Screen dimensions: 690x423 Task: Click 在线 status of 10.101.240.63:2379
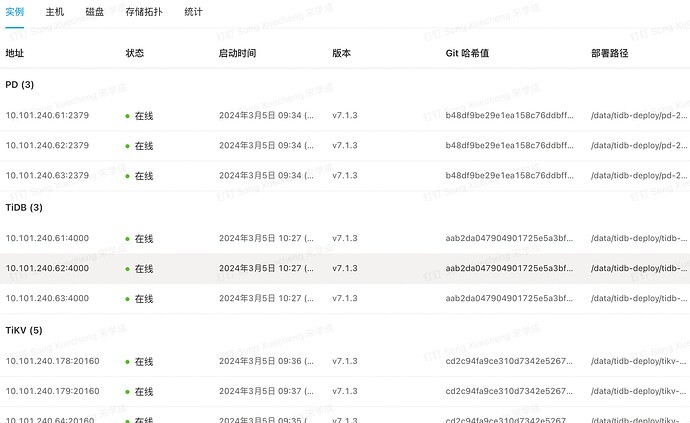[x=139, y=176]
